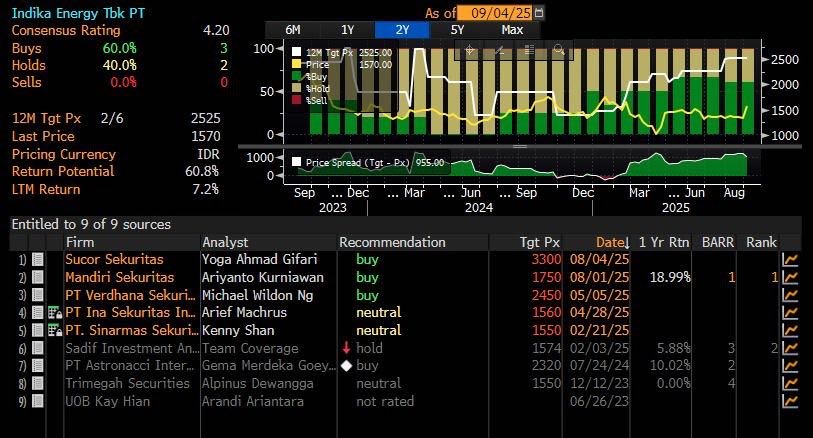The width and height of the screenshot is (813, 438).
Task: Open the document icon in PT Ina Sekuritas row
Action: pyautogui.click(x=37, y=313)
